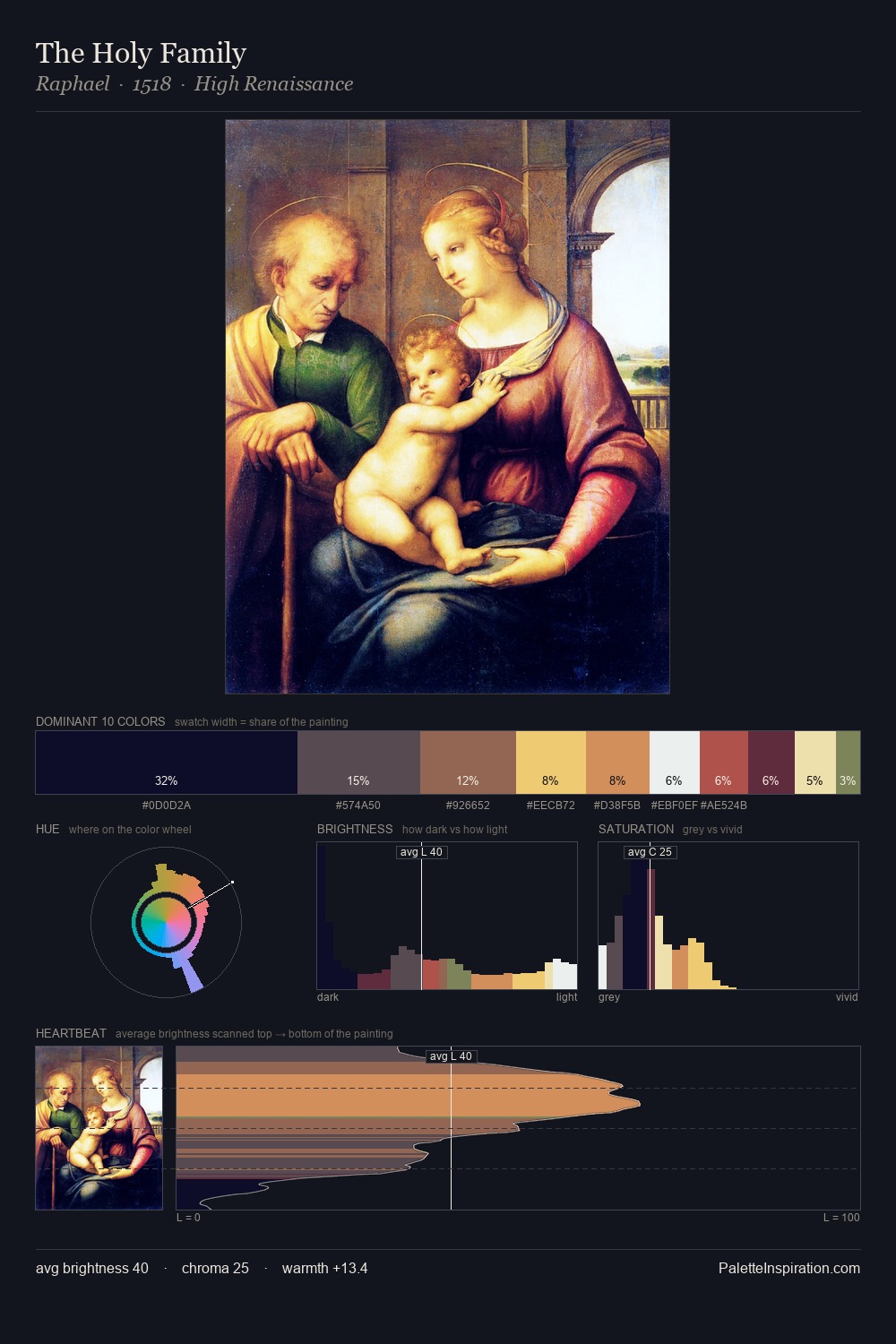Click the "L = 0" axis label

click(x=188, y=1218)
